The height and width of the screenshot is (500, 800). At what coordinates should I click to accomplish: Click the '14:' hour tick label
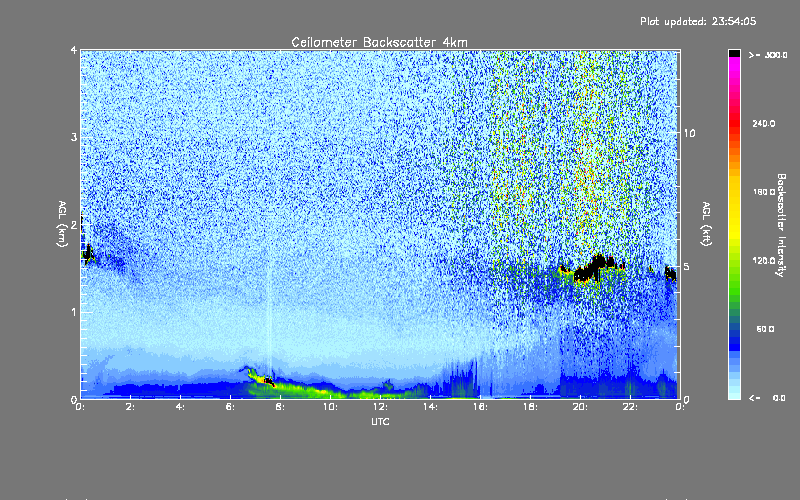click(x=430, y=407)
